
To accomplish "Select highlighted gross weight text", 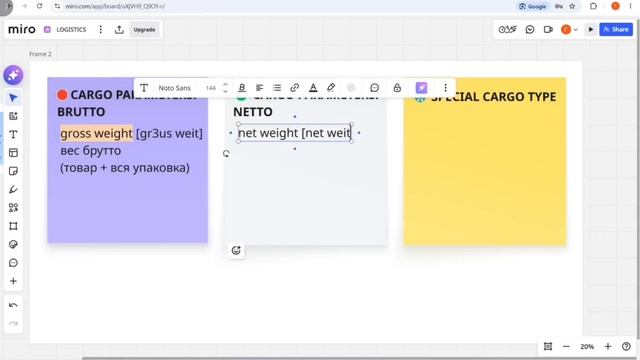I will (96, 133).
